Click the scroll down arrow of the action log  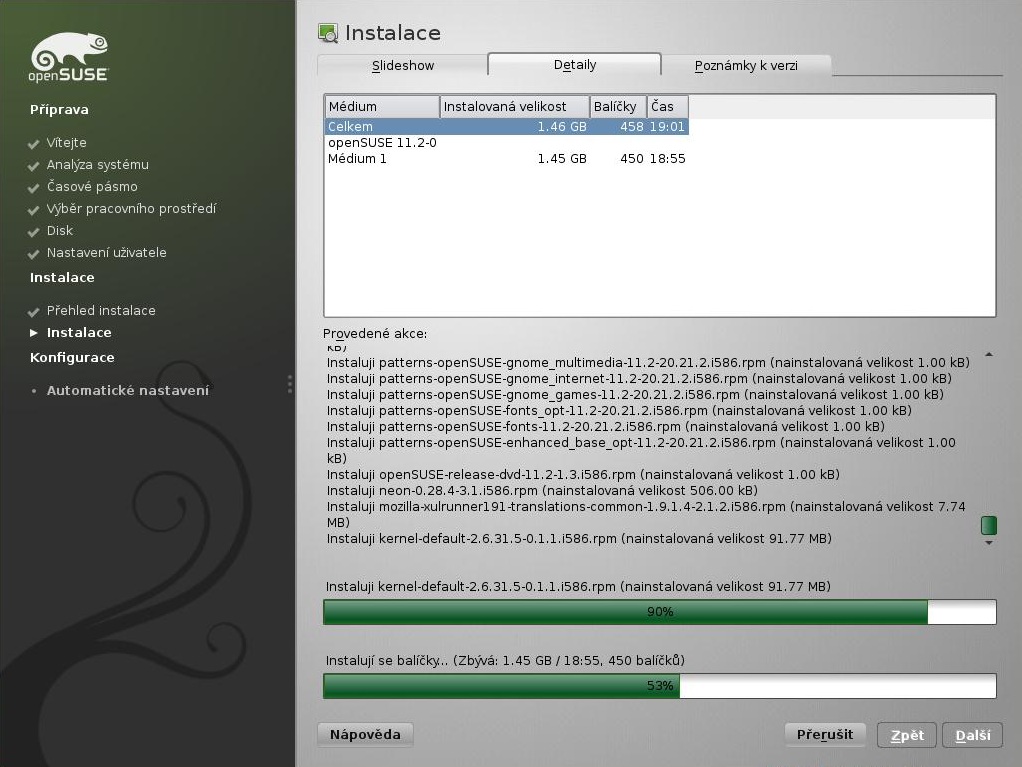[989, 542]
